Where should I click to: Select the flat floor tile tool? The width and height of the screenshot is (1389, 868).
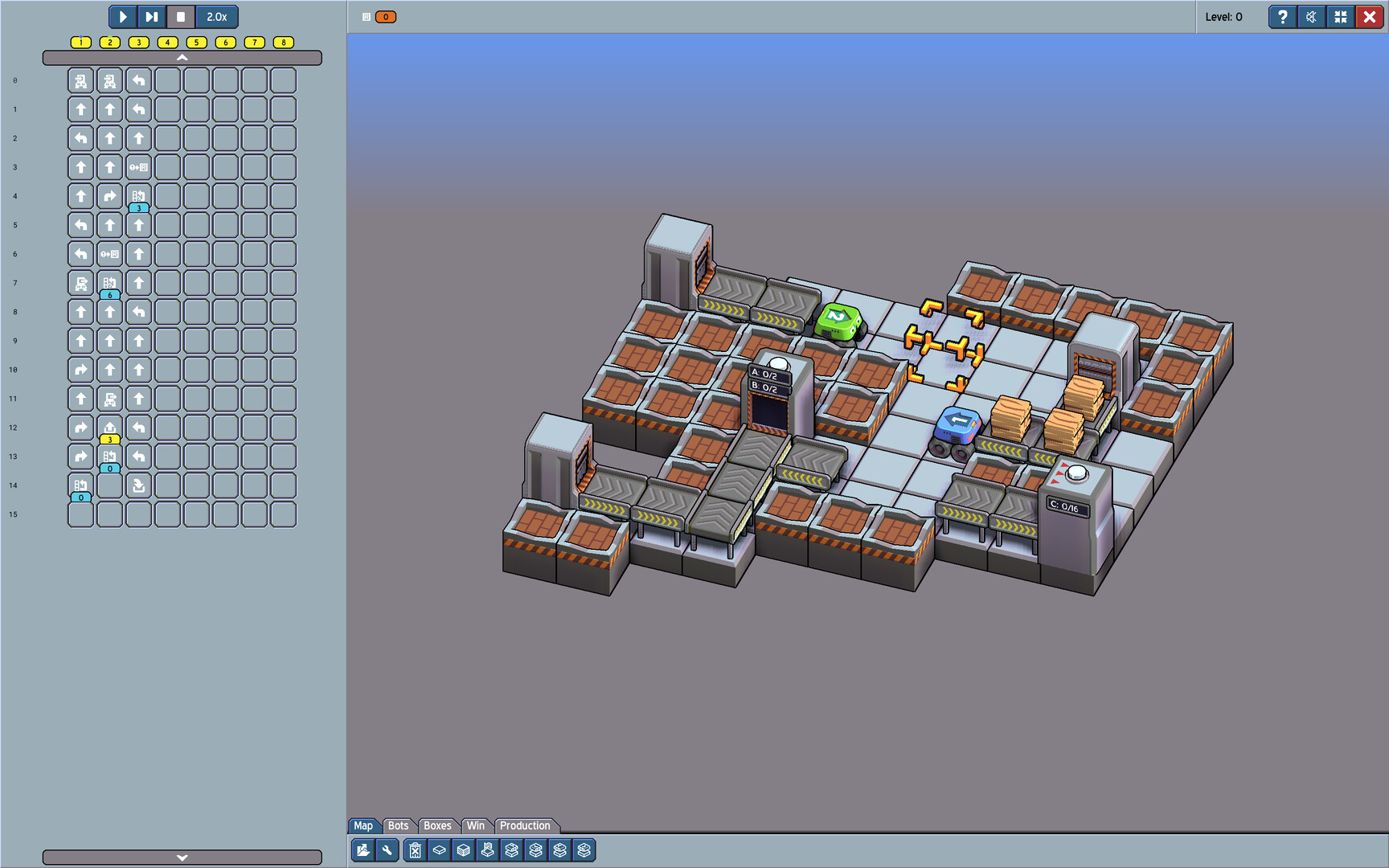pos(439,850)
